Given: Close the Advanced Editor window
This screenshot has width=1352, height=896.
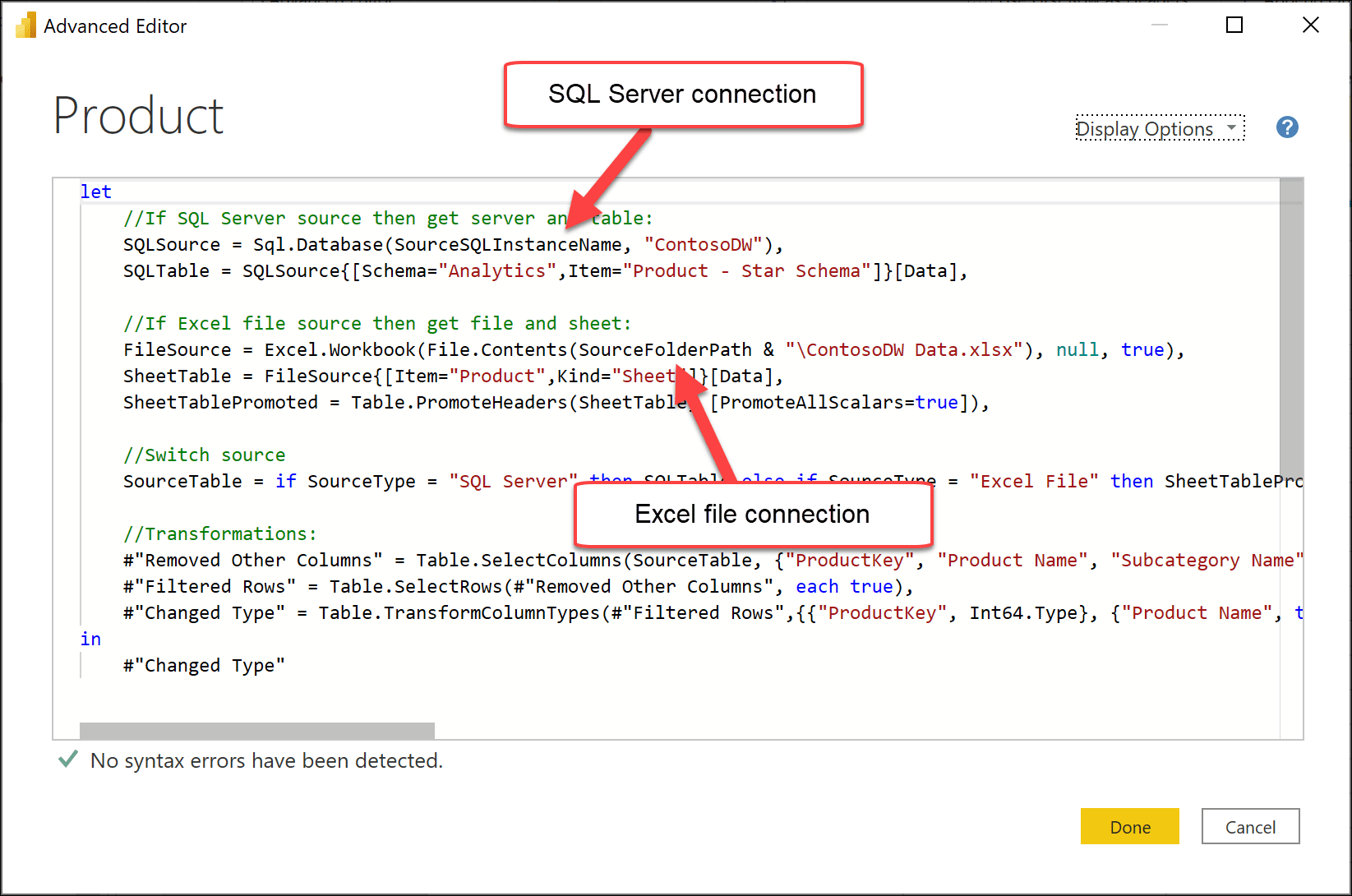Looking at the screenshot, I should coord(1311,25).
